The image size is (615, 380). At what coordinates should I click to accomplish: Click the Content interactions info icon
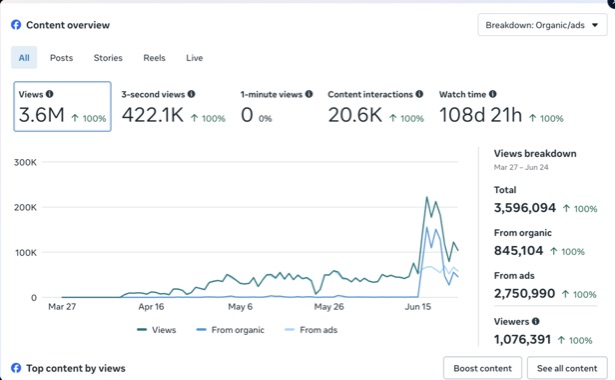(x=419, y=94)
